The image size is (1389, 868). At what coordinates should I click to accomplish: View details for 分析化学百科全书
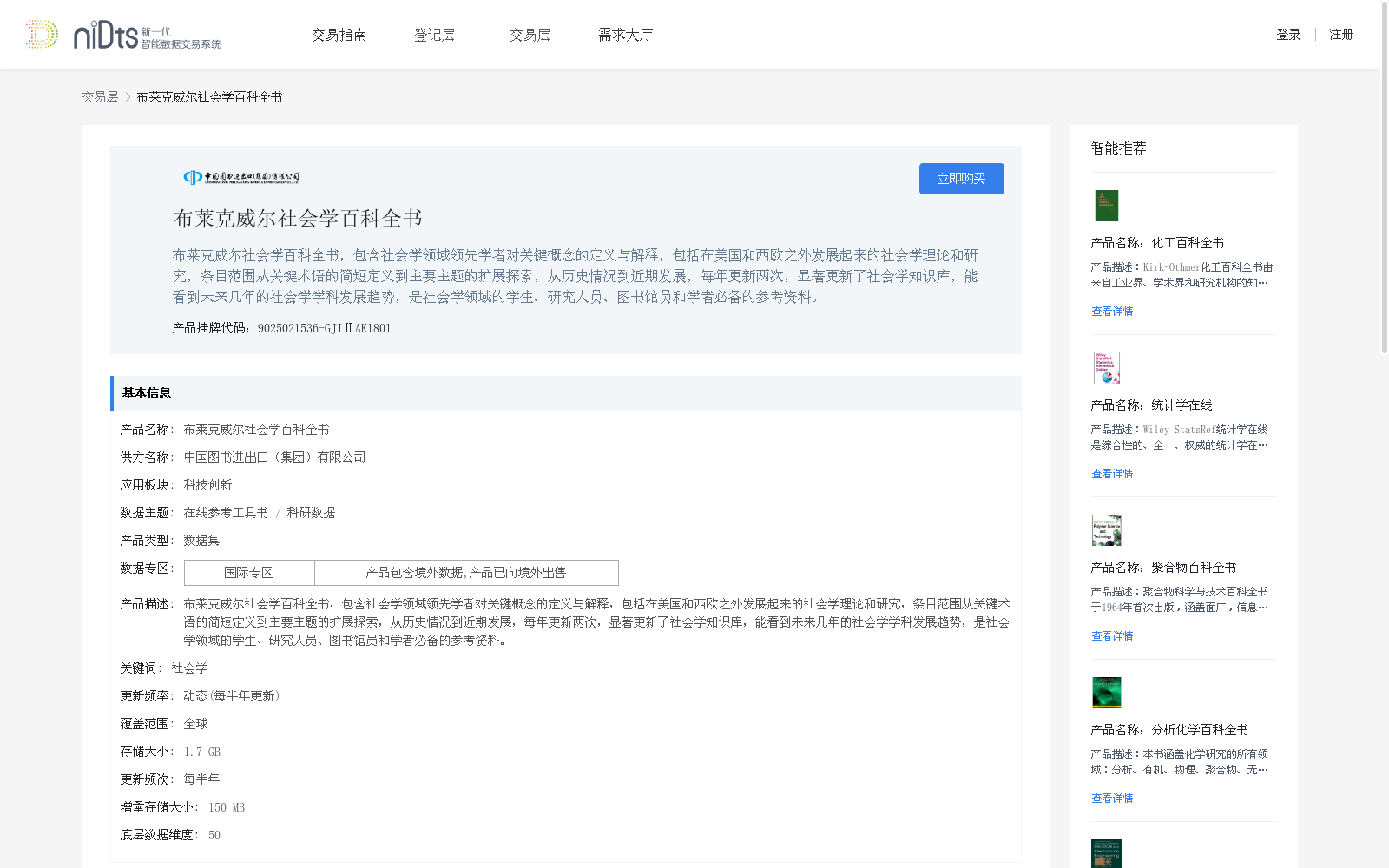[1112, 799]
